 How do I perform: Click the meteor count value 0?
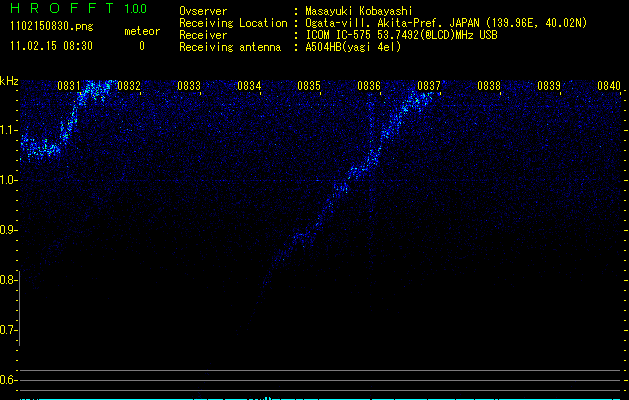click(142, 46)
